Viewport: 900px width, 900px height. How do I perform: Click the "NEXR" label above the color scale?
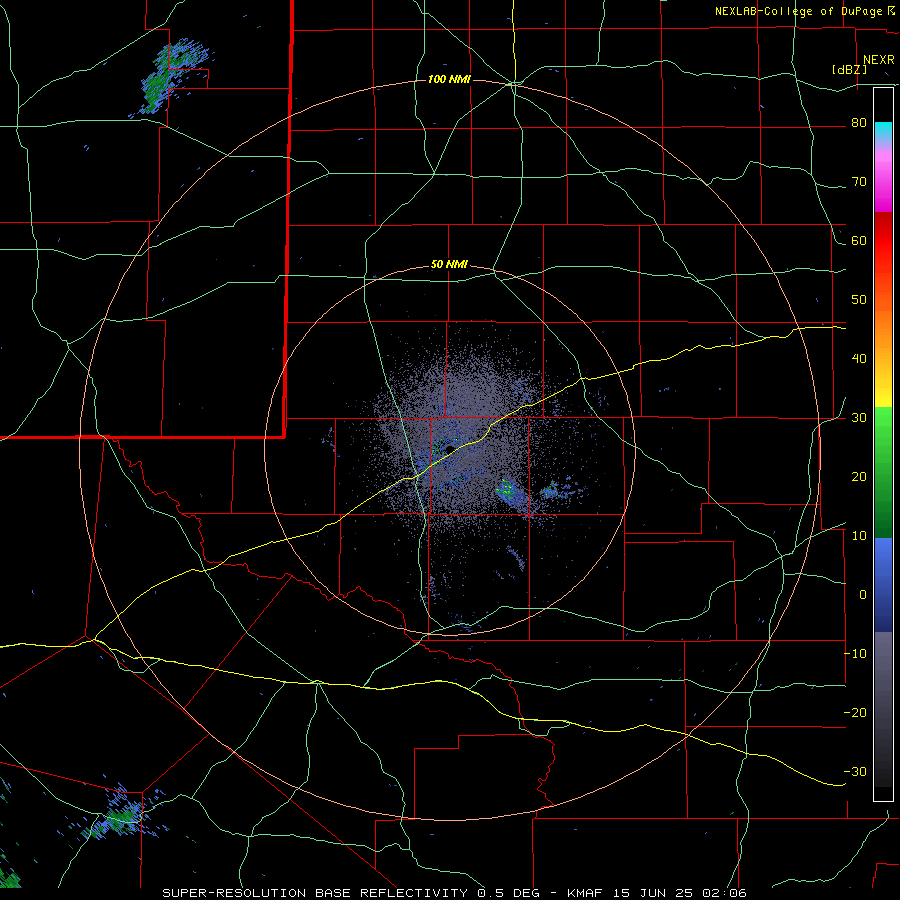tap(878, 60)
